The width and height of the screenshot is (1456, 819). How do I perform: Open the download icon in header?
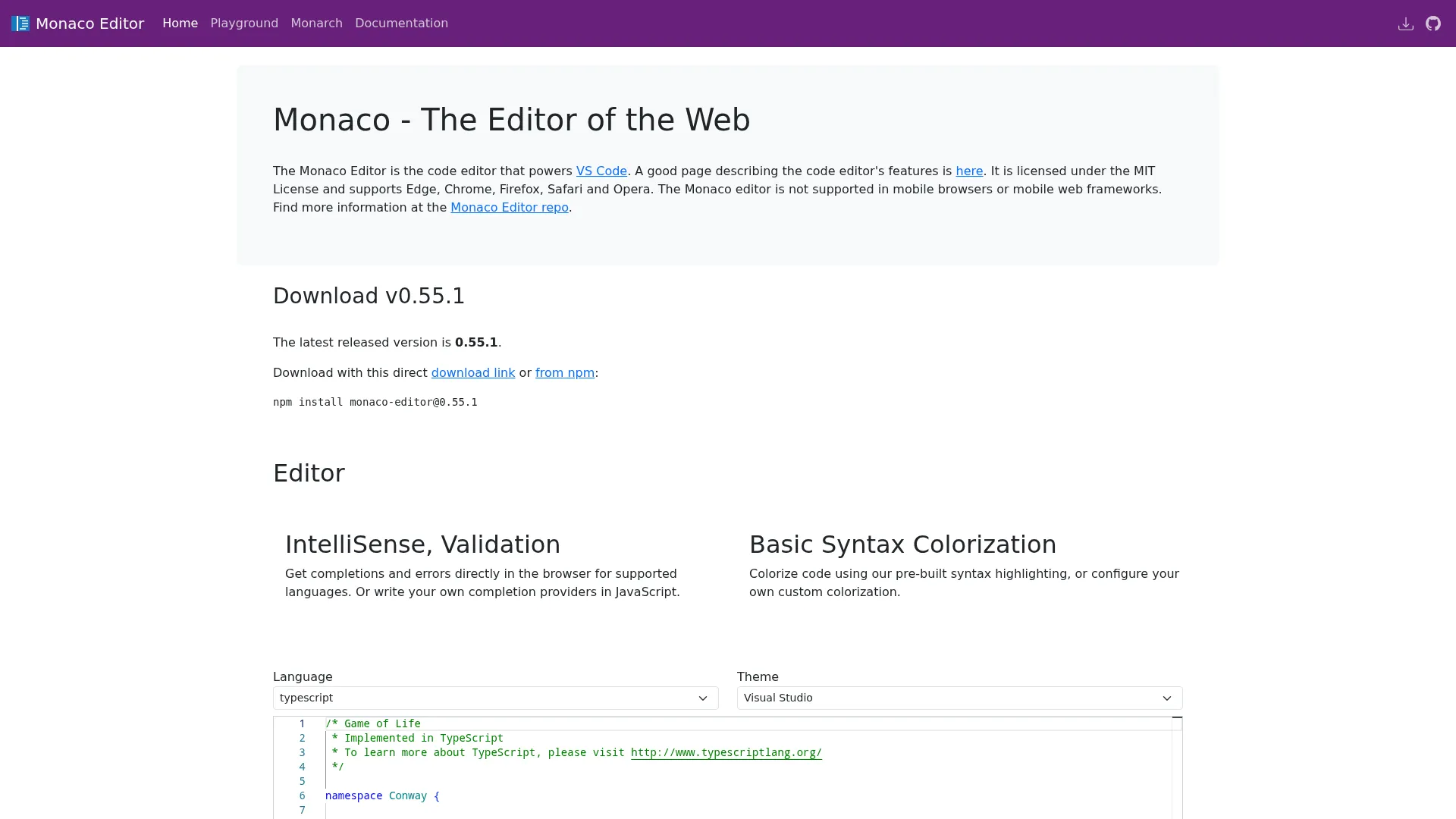(1405, 24)
